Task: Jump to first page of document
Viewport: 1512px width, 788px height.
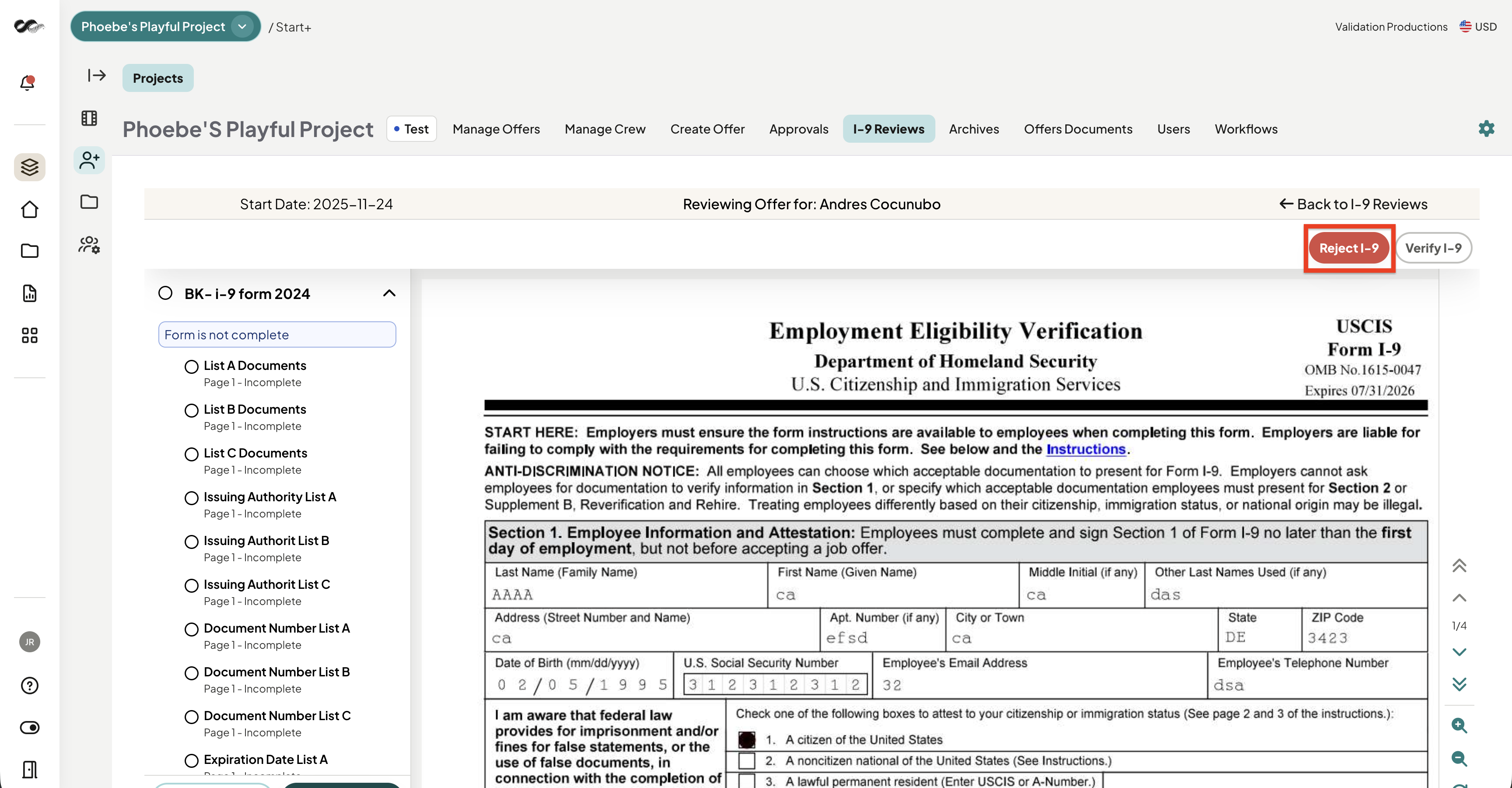Action: coord(1459,566)
